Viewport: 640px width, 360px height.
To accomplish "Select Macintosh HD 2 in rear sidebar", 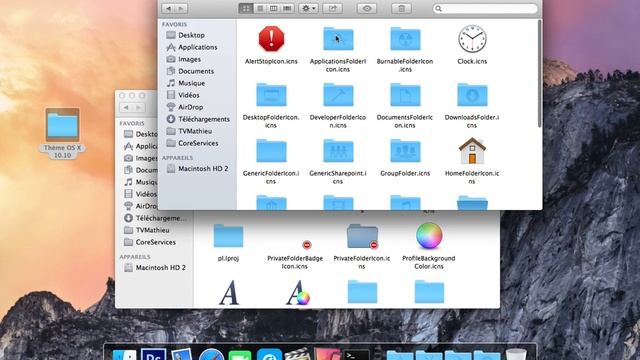I will tap(155, 268).
